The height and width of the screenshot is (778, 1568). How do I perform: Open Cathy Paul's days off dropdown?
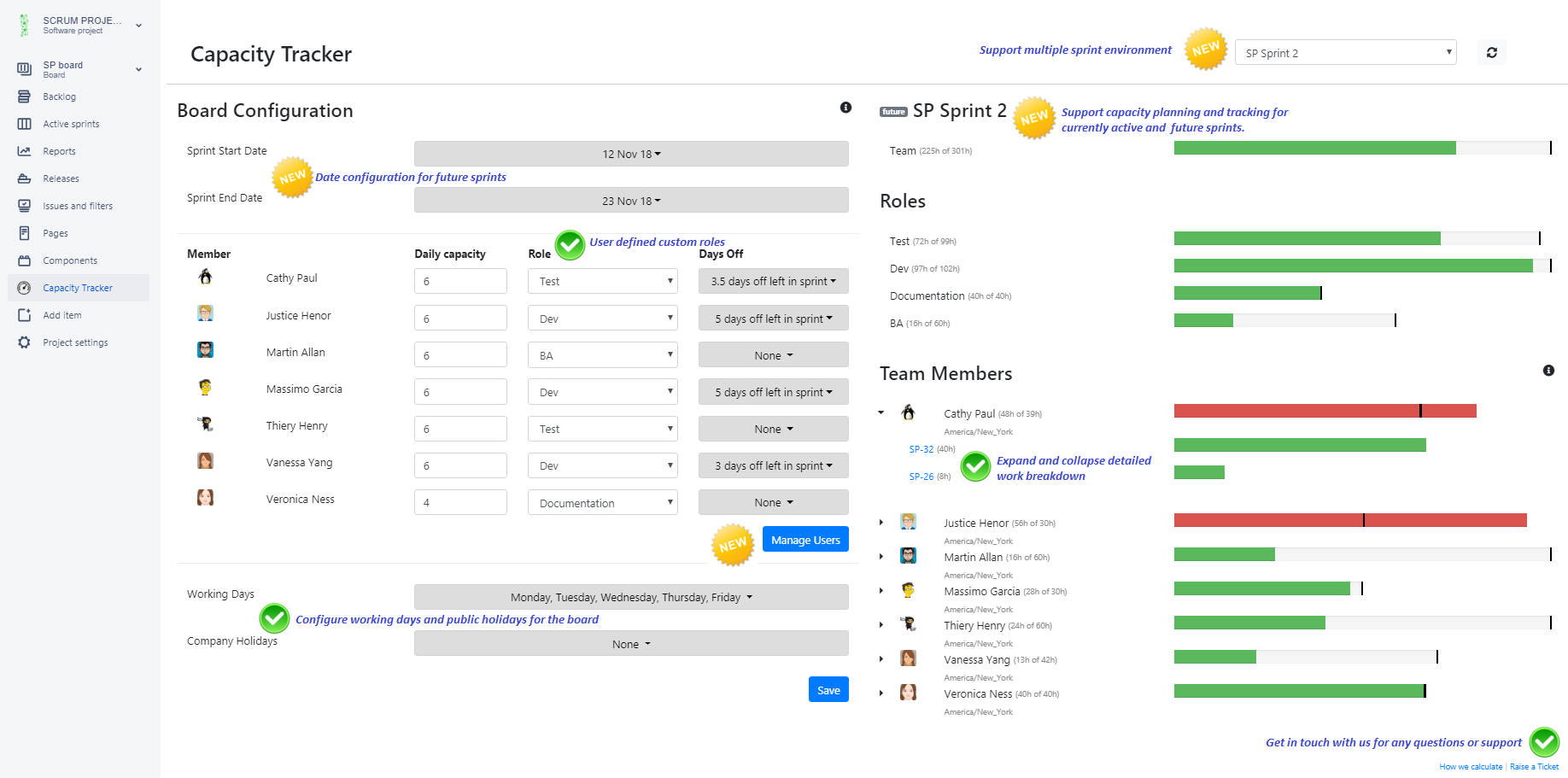point(774,281)
